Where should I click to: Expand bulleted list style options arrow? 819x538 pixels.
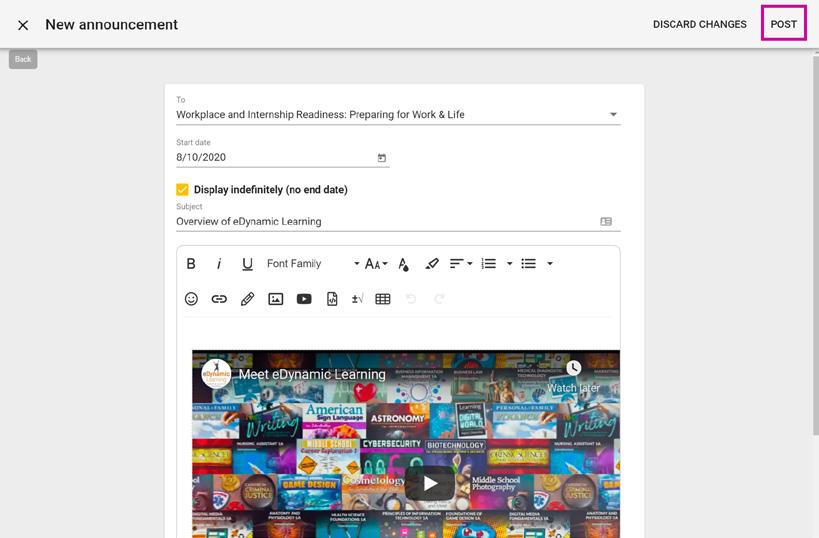(x=549, y=264)
